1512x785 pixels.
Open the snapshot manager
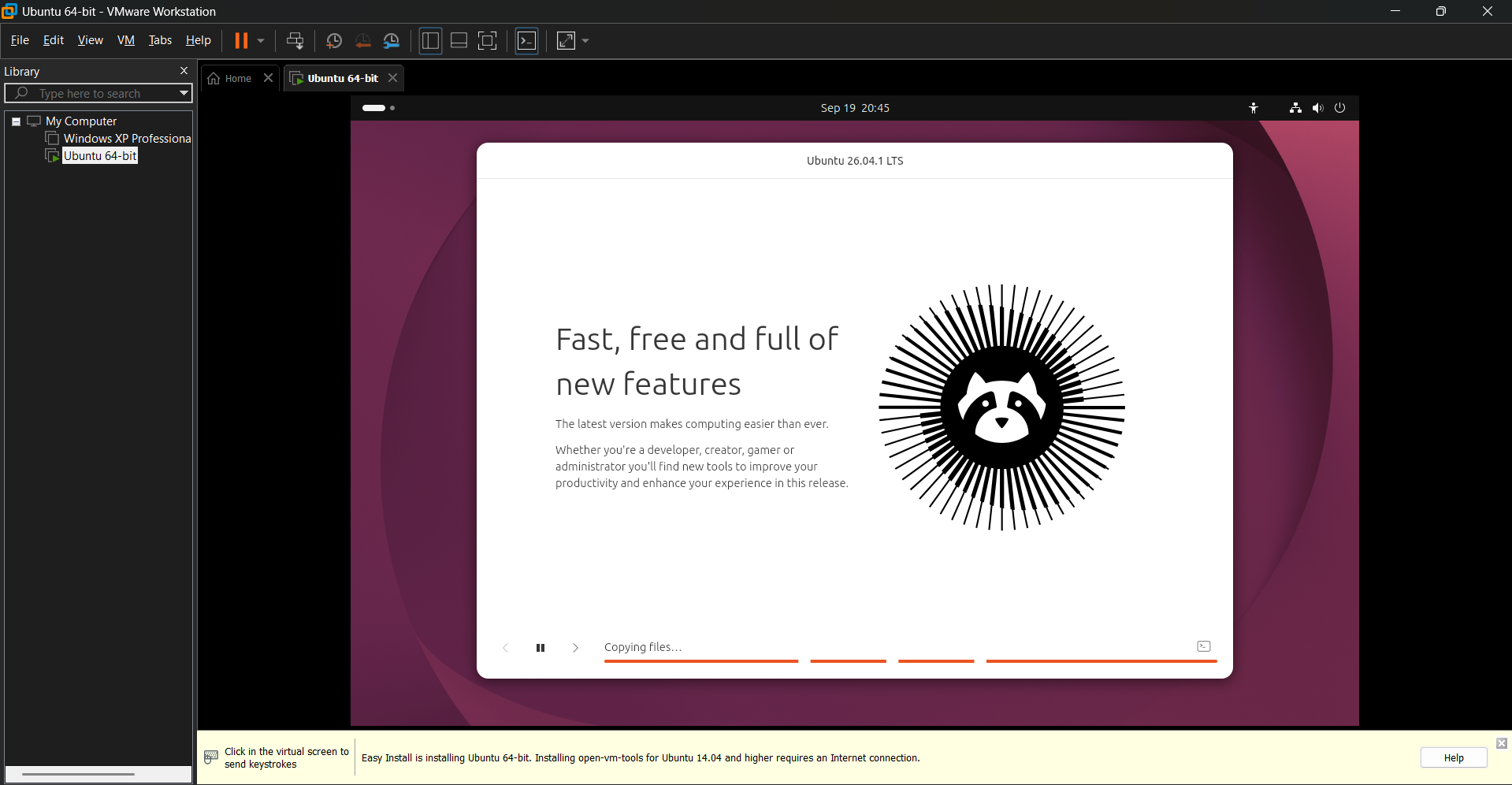coord(392,41)
